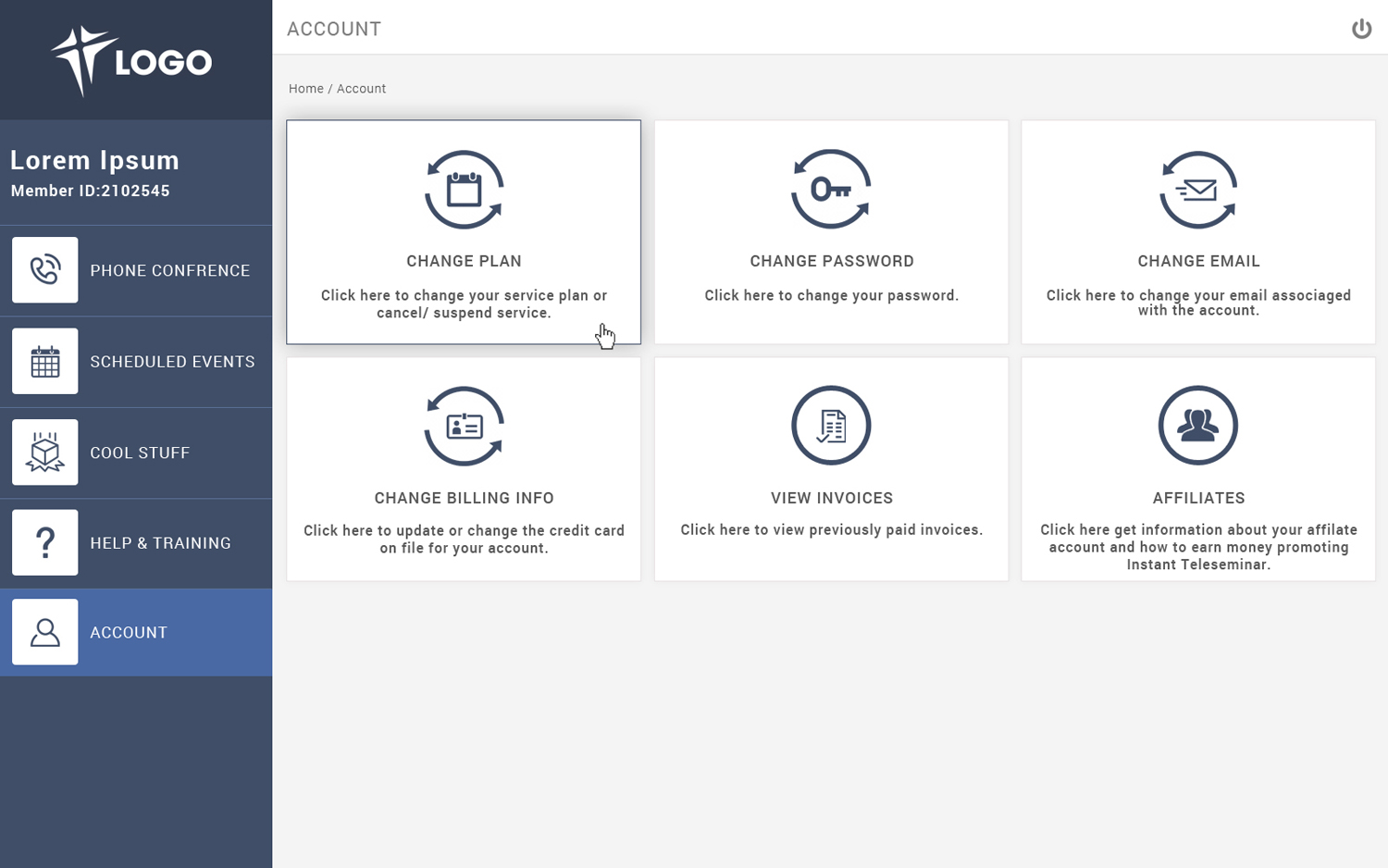Click the Change Plan calendar refresh icon
Viewport: 1388px width, 868px height.
click(464, 190)
